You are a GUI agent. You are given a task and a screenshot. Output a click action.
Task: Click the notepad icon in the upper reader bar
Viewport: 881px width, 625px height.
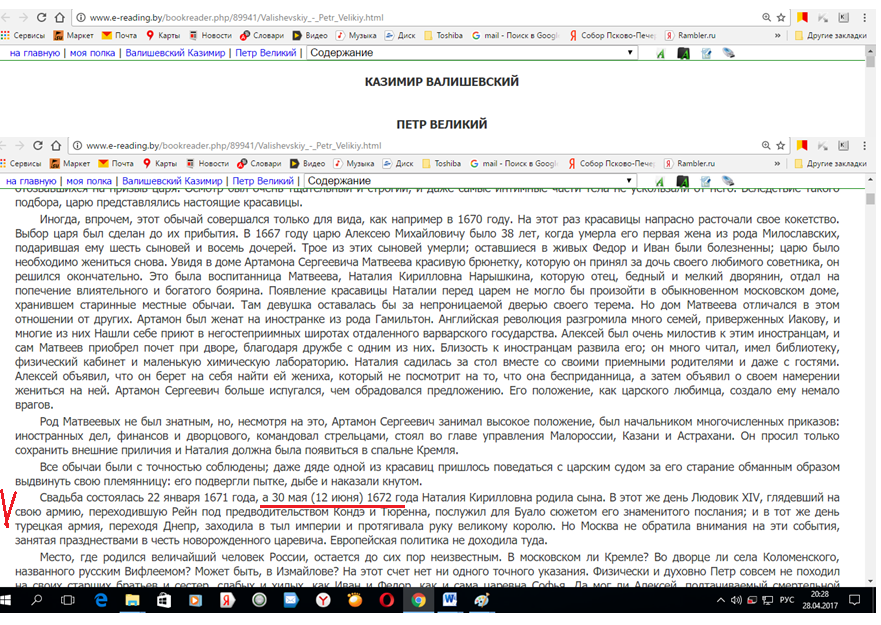706,53
